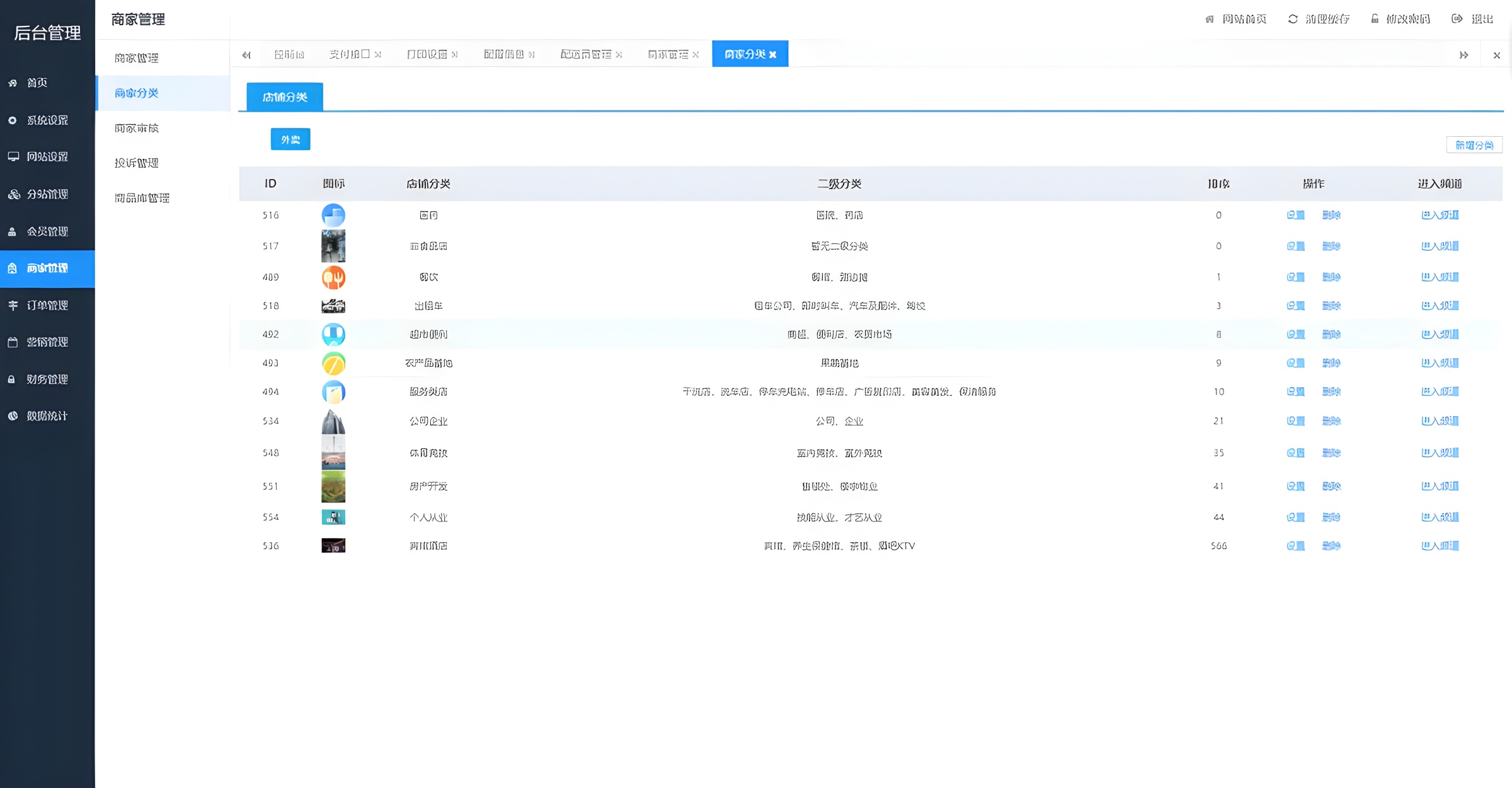1512x788 pixels.
Task: Select 投诉管理 in the submenu
Action: tap(136, 163)
